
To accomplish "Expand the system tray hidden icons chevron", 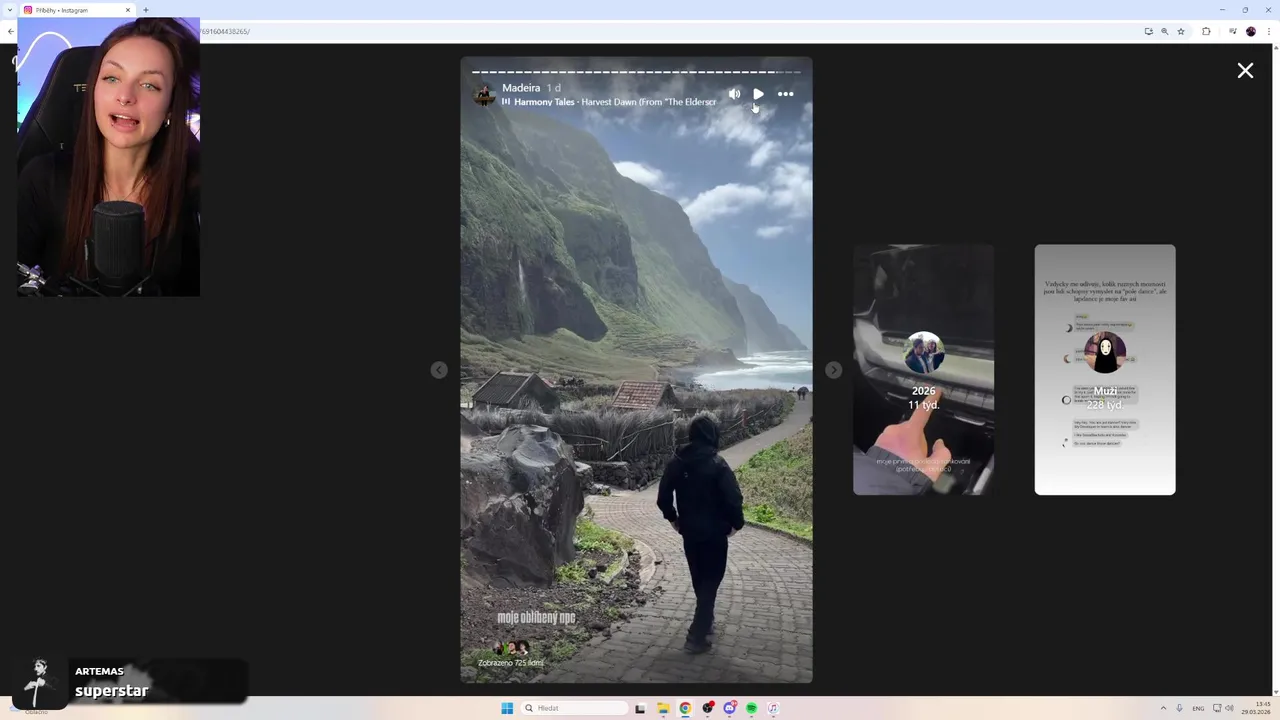I will coord(1163,708).
